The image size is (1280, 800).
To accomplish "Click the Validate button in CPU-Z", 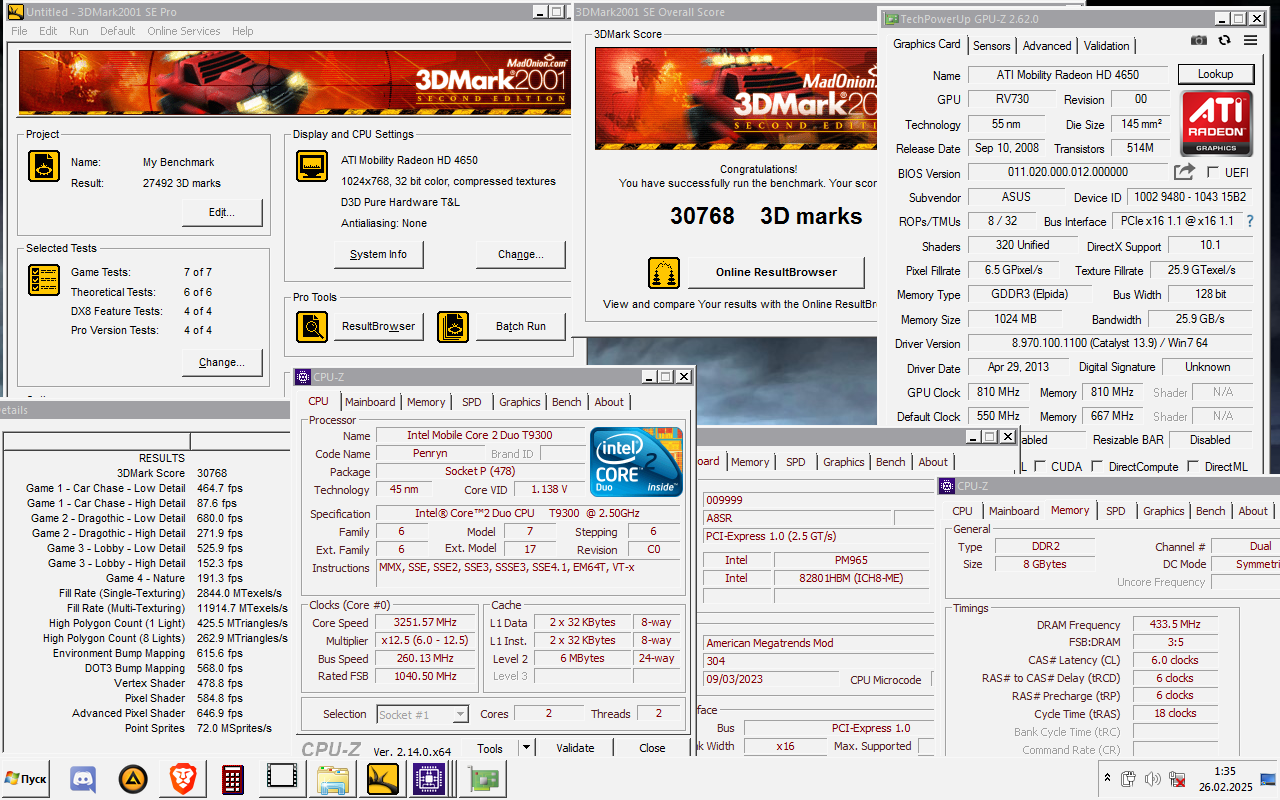I will point(575,748).
